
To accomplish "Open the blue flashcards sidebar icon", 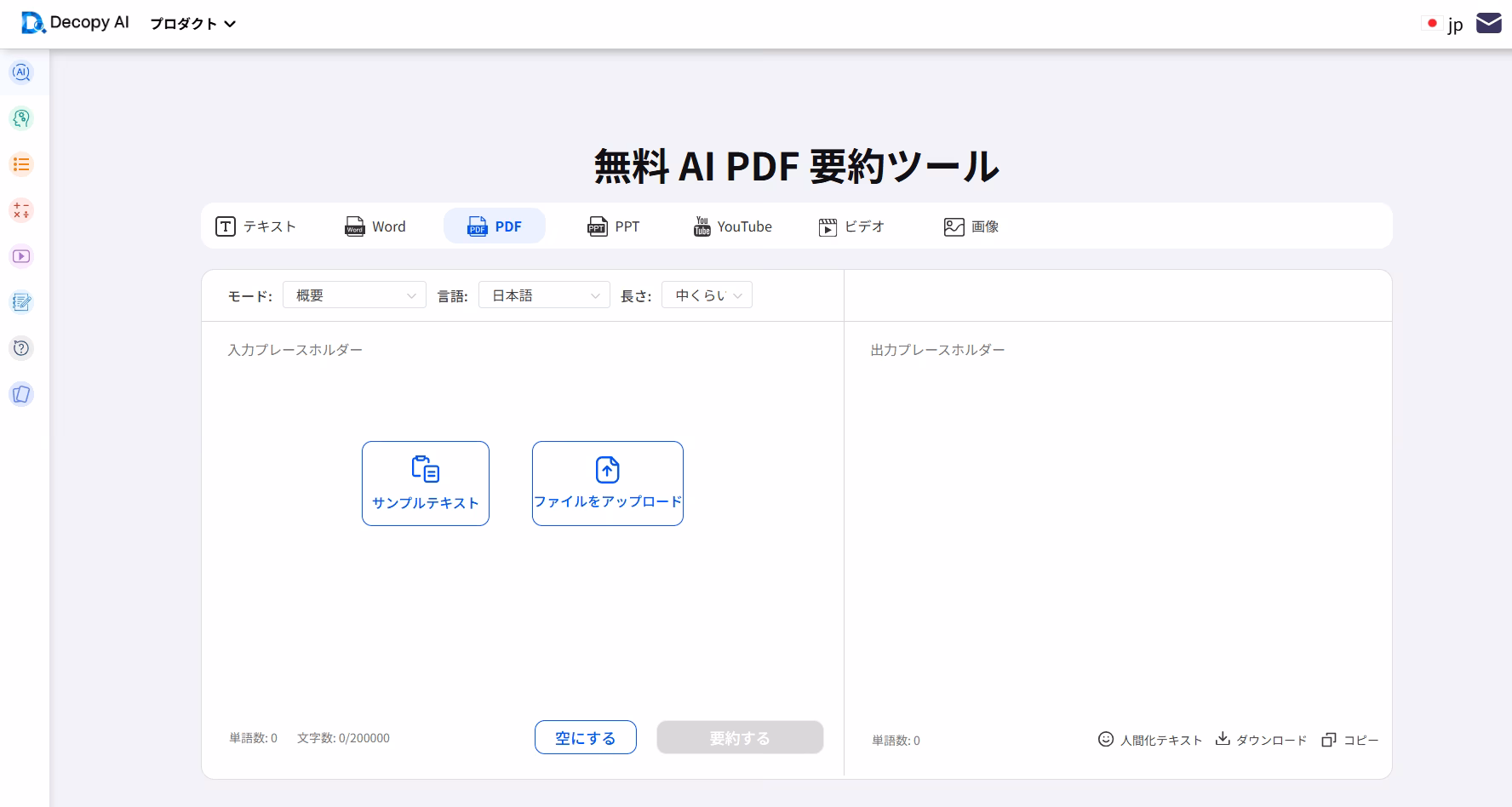I will 21,394.
